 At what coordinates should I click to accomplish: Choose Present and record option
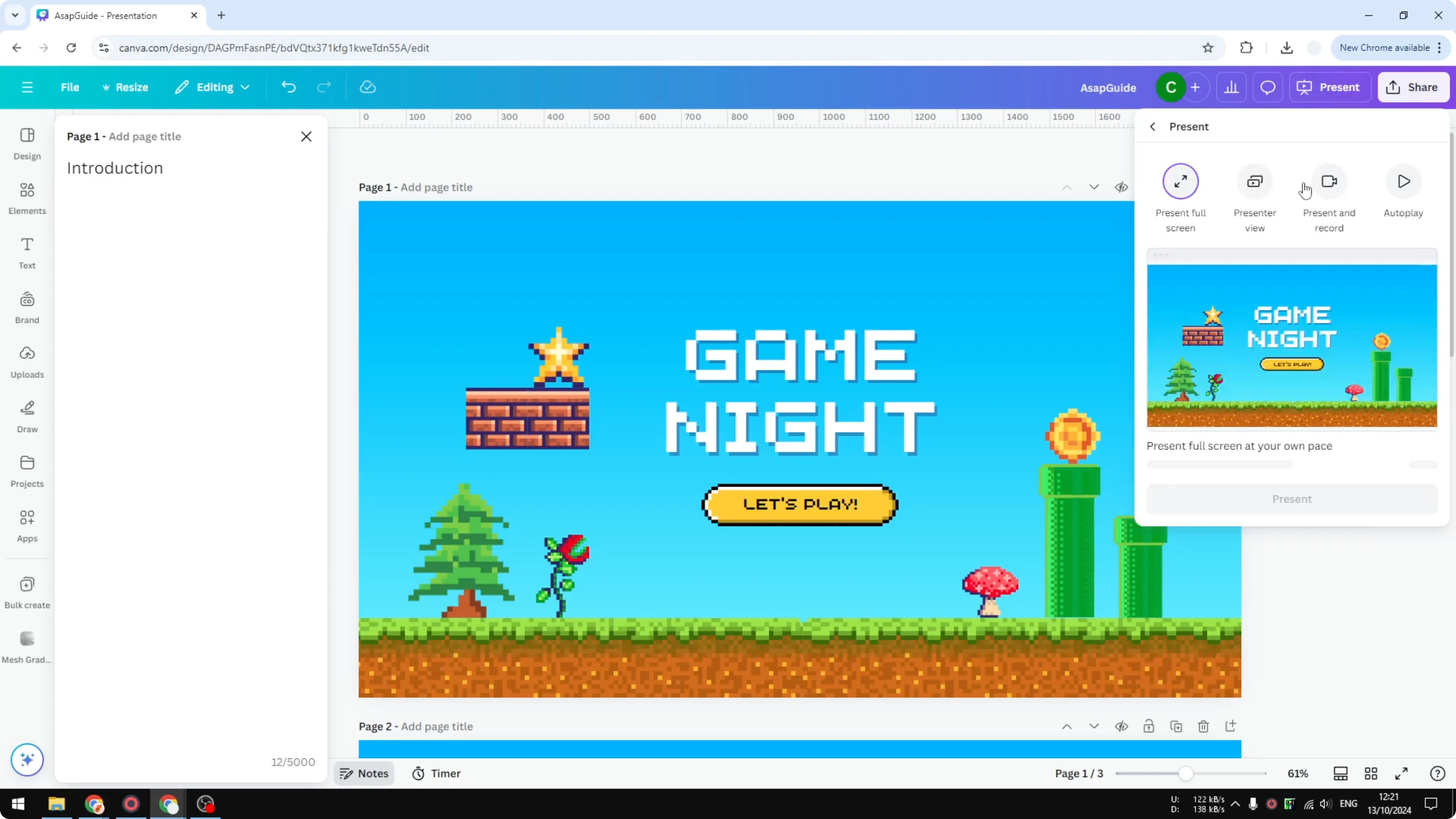1329,198
